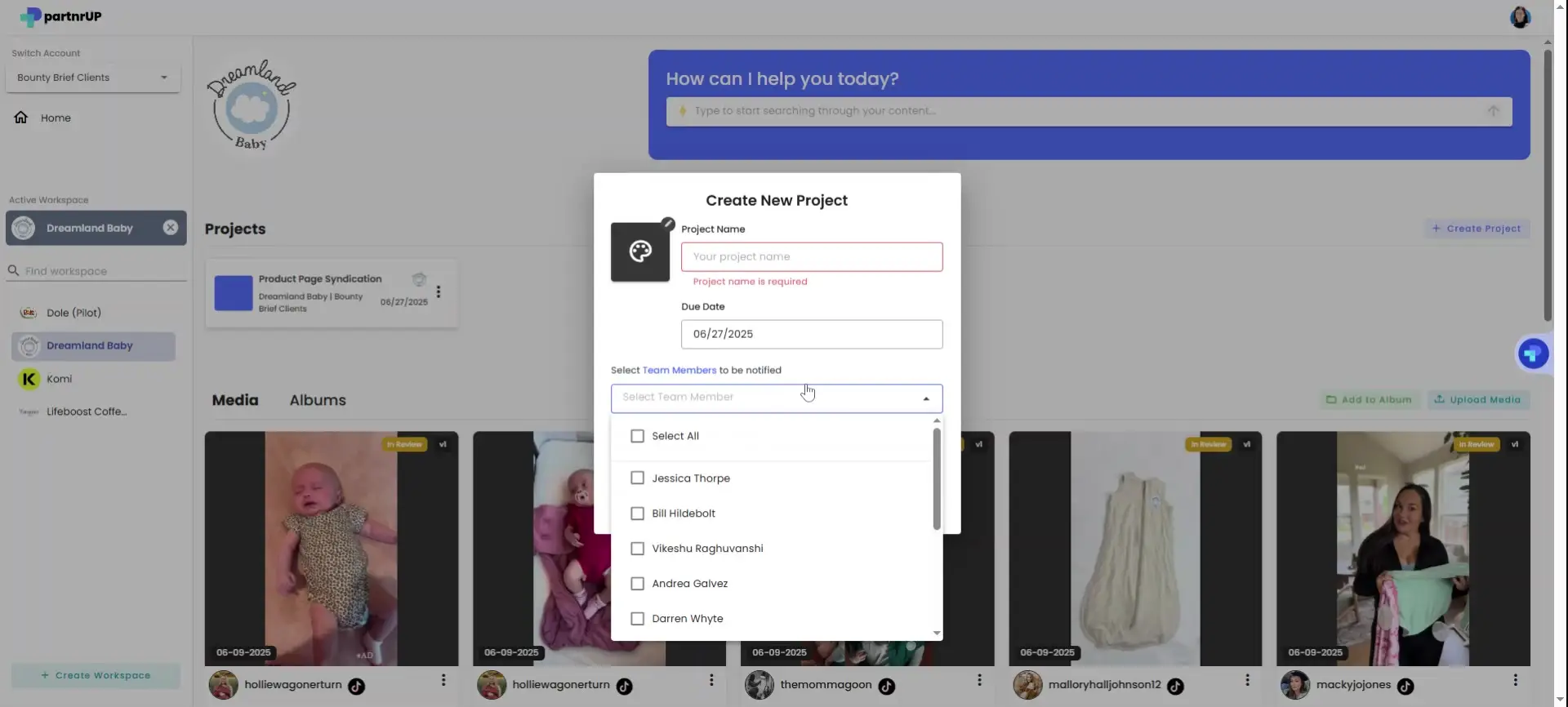Open the floating chat assistant icon
This screenshot has width=1568, height=707.
[1533, 353]
